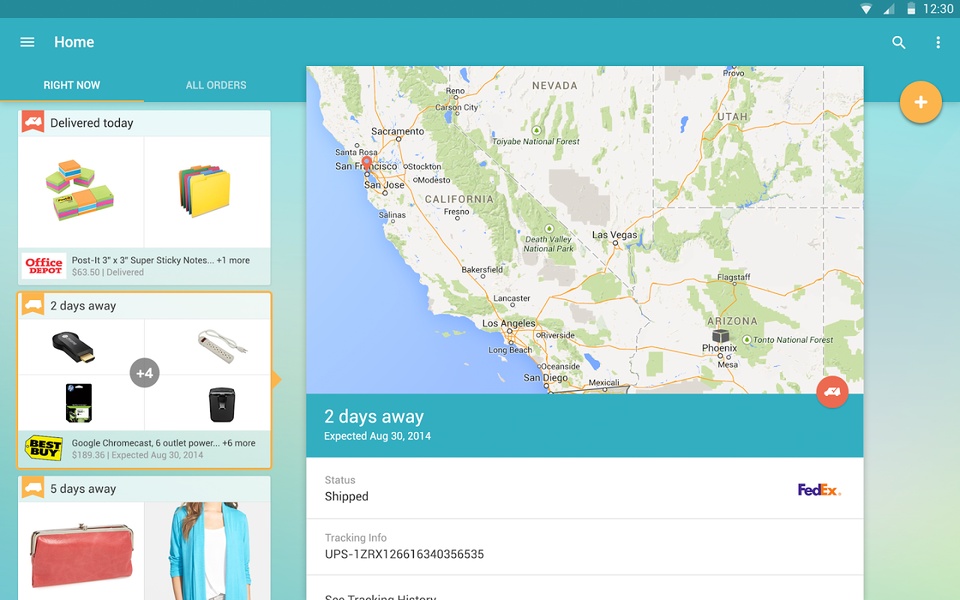Open the three-dot overflow menu
This screenshot has width=960, height=600.
click(938, 42)
